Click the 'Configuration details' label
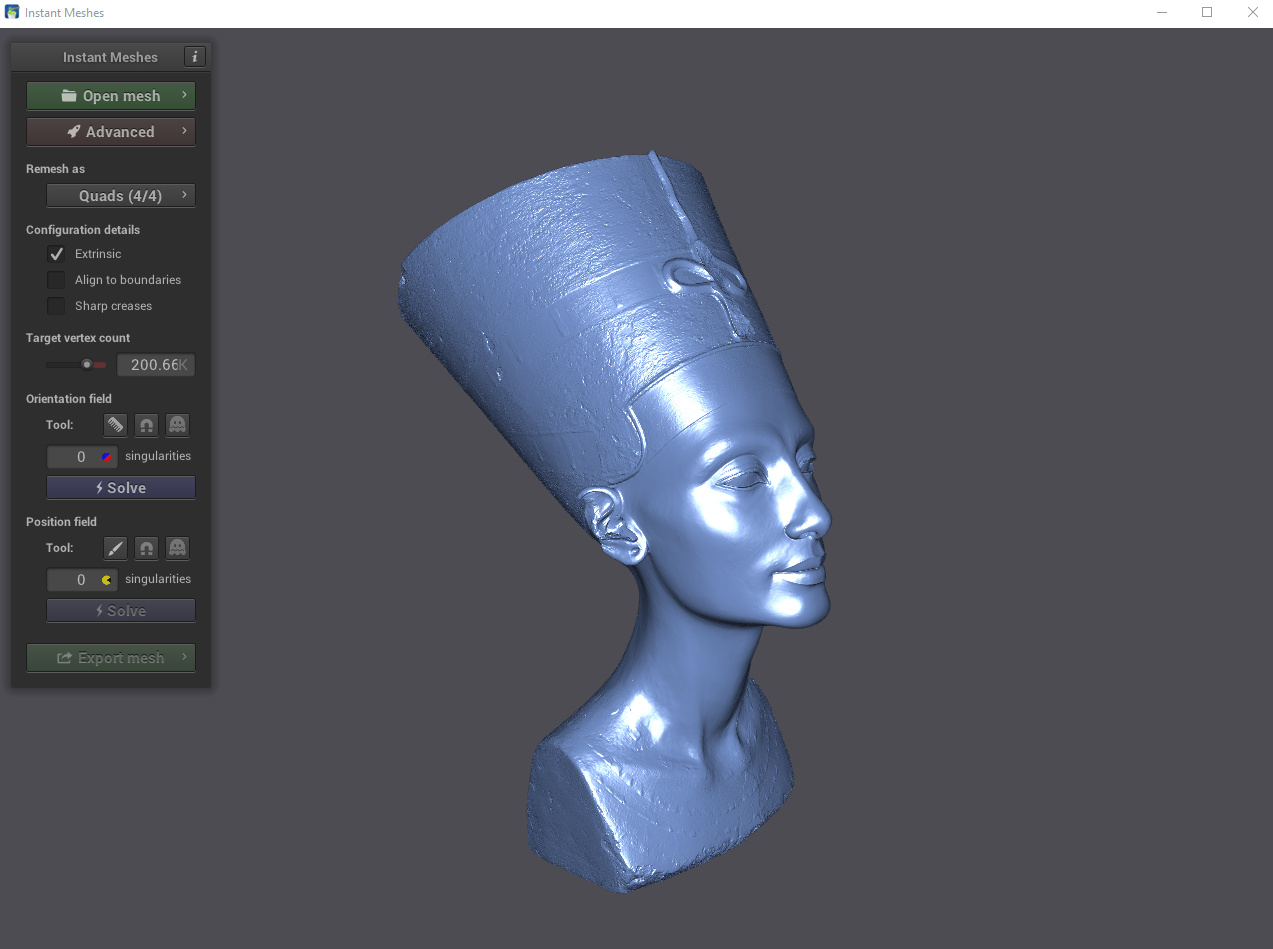This screenshot has width=1273, height=949. point(83,230)
